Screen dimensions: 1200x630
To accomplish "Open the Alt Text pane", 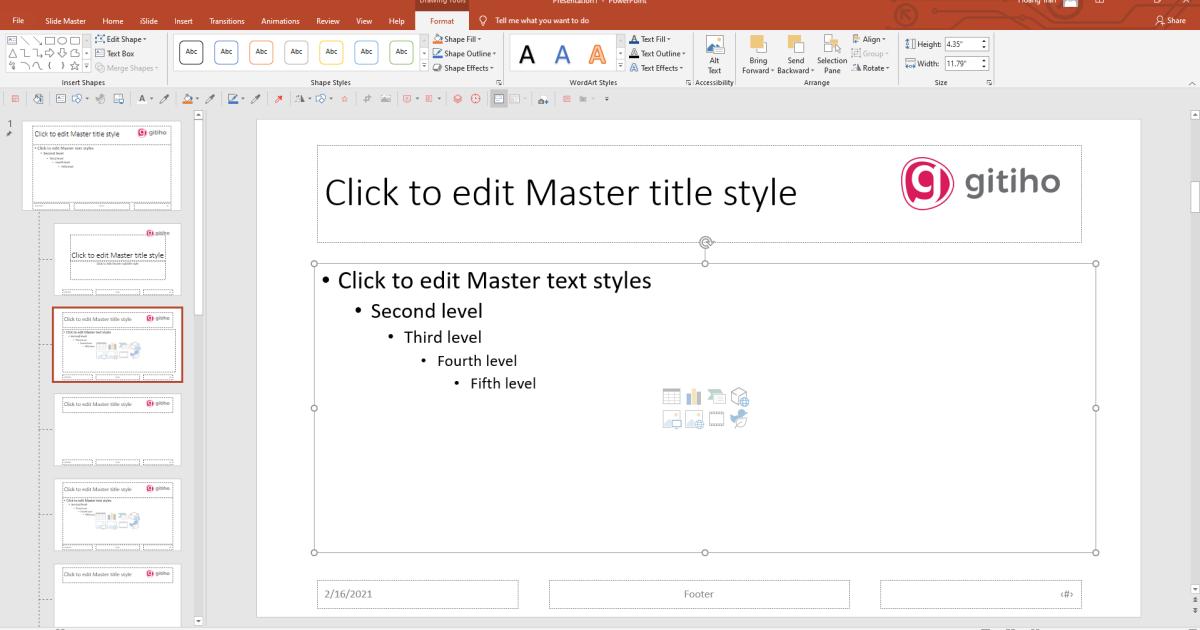I will click(714, 55).
